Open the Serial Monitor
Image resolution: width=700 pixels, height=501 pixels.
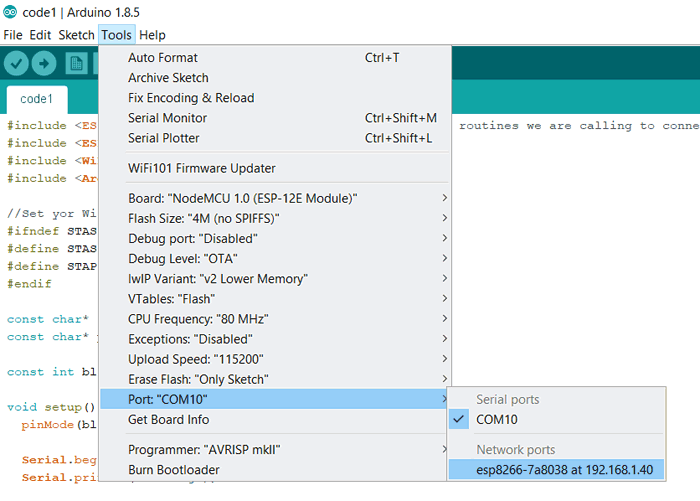pyautogui.click(x=275, y=118)
